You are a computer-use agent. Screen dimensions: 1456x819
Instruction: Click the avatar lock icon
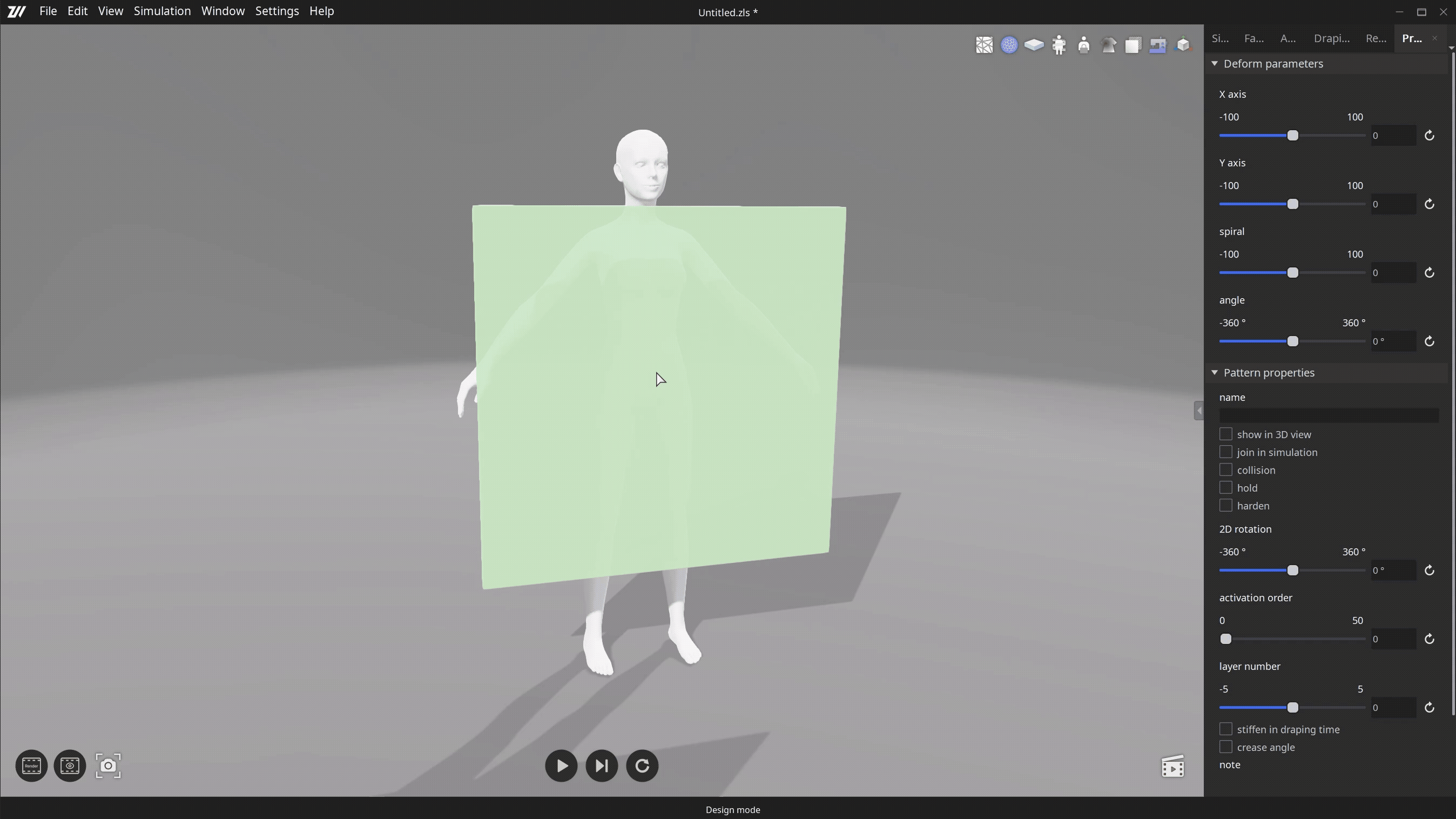1083,45
